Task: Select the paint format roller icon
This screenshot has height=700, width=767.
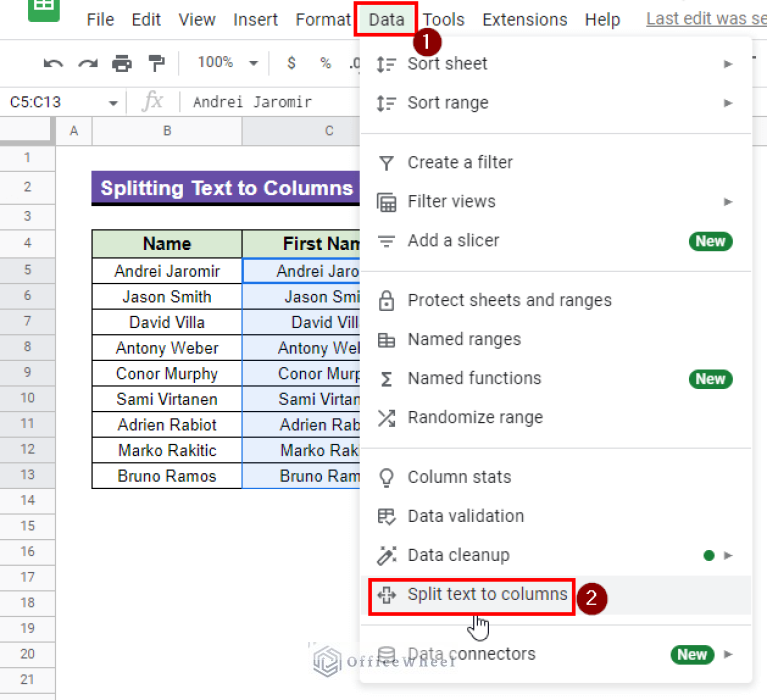Action: [156, 63]
